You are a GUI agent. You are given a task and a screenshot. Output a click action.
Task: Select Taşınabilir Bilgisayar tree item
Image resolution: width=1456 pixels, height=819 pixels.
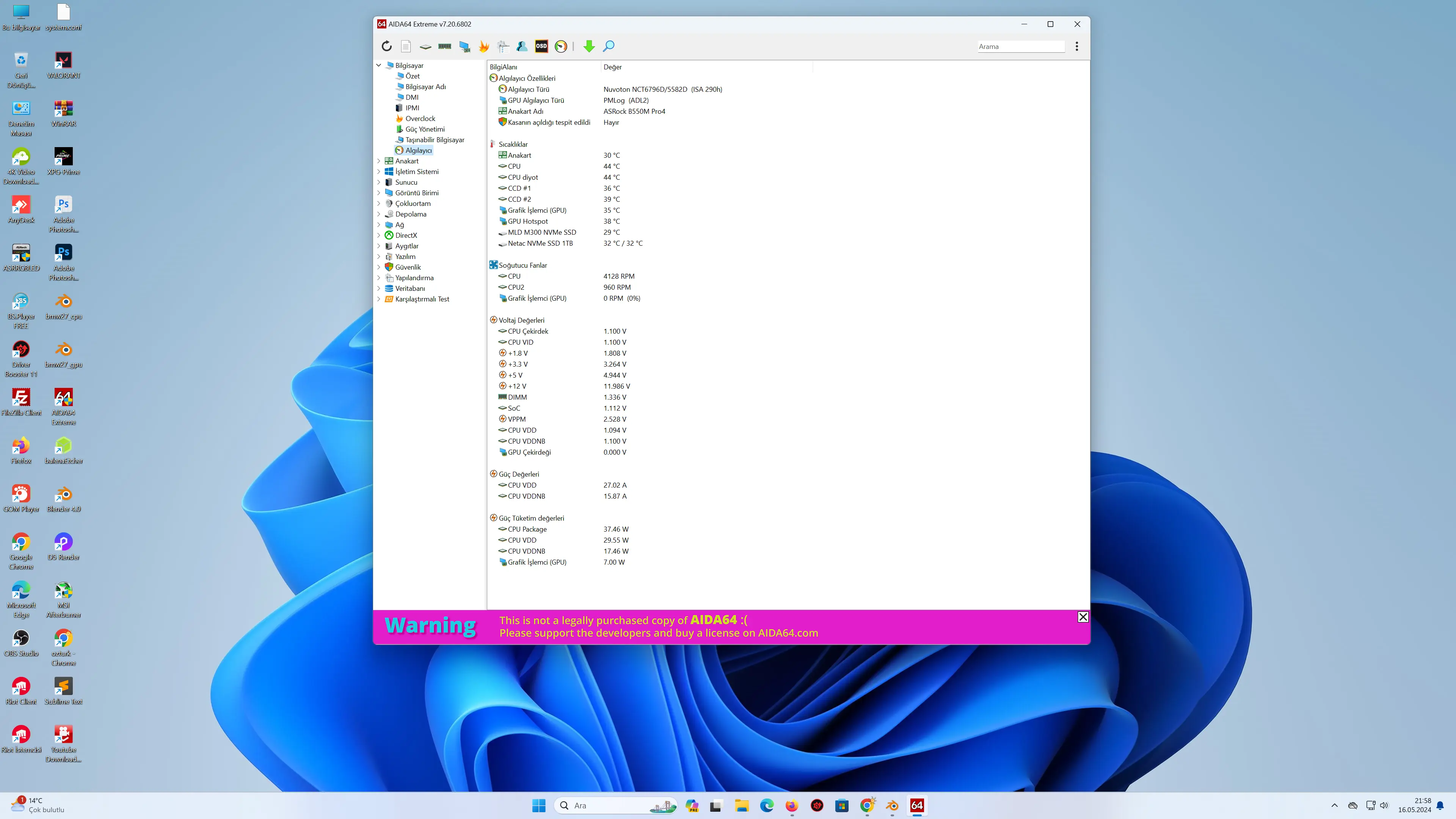click(435, 140)
